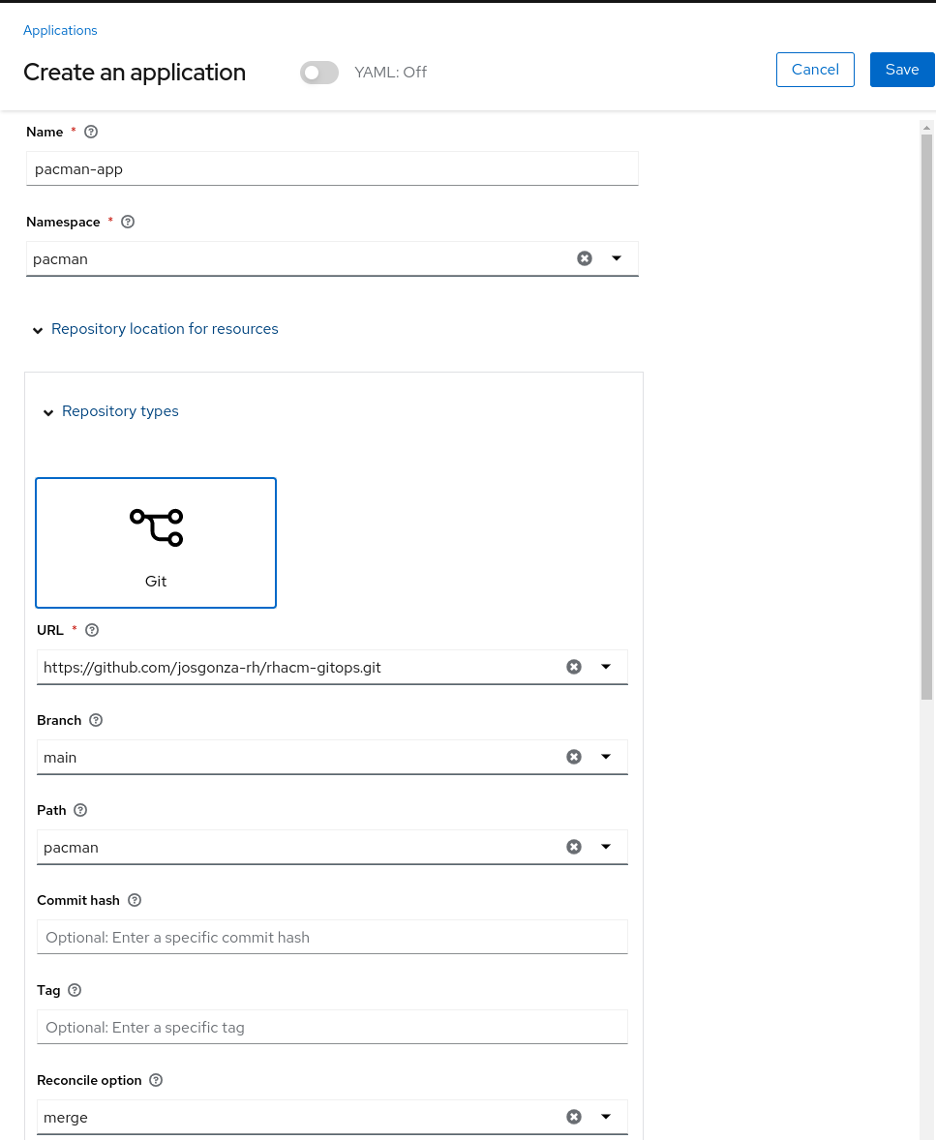Select the Git repository type card
The image size is (936, 1140).
tap(156, 542)
